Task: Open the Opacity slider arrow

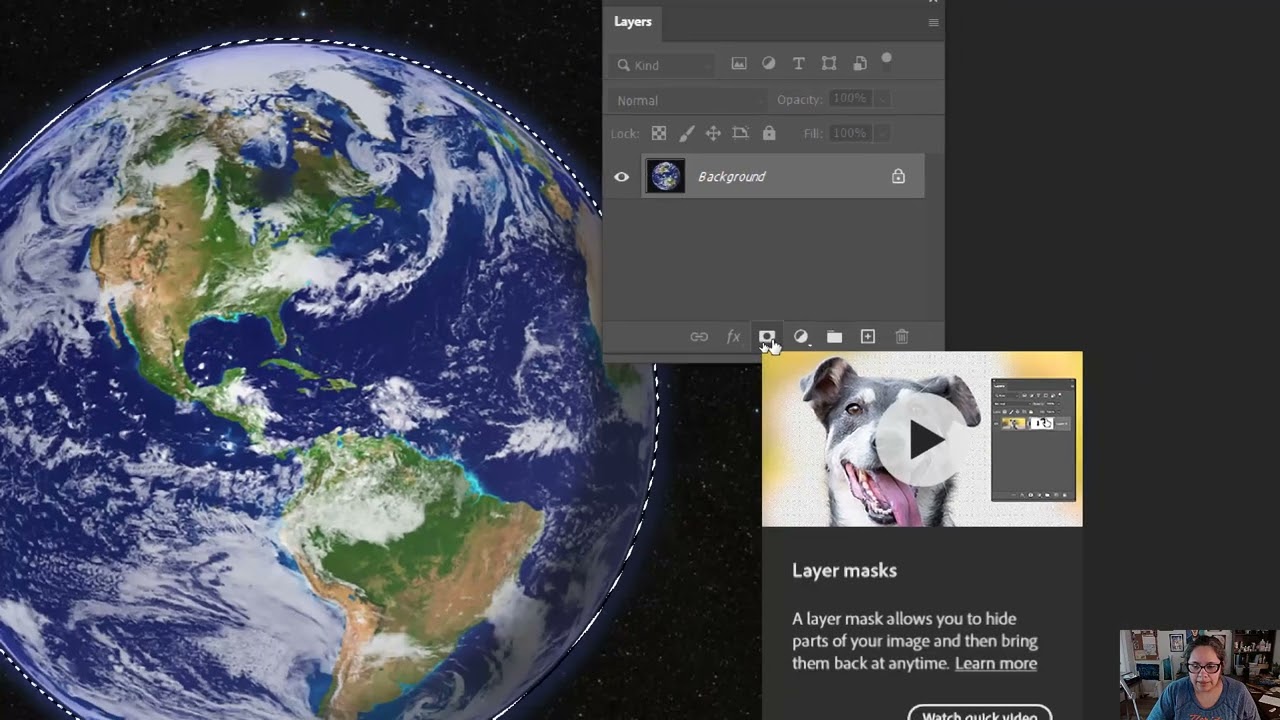Action: tap(882, 99)
